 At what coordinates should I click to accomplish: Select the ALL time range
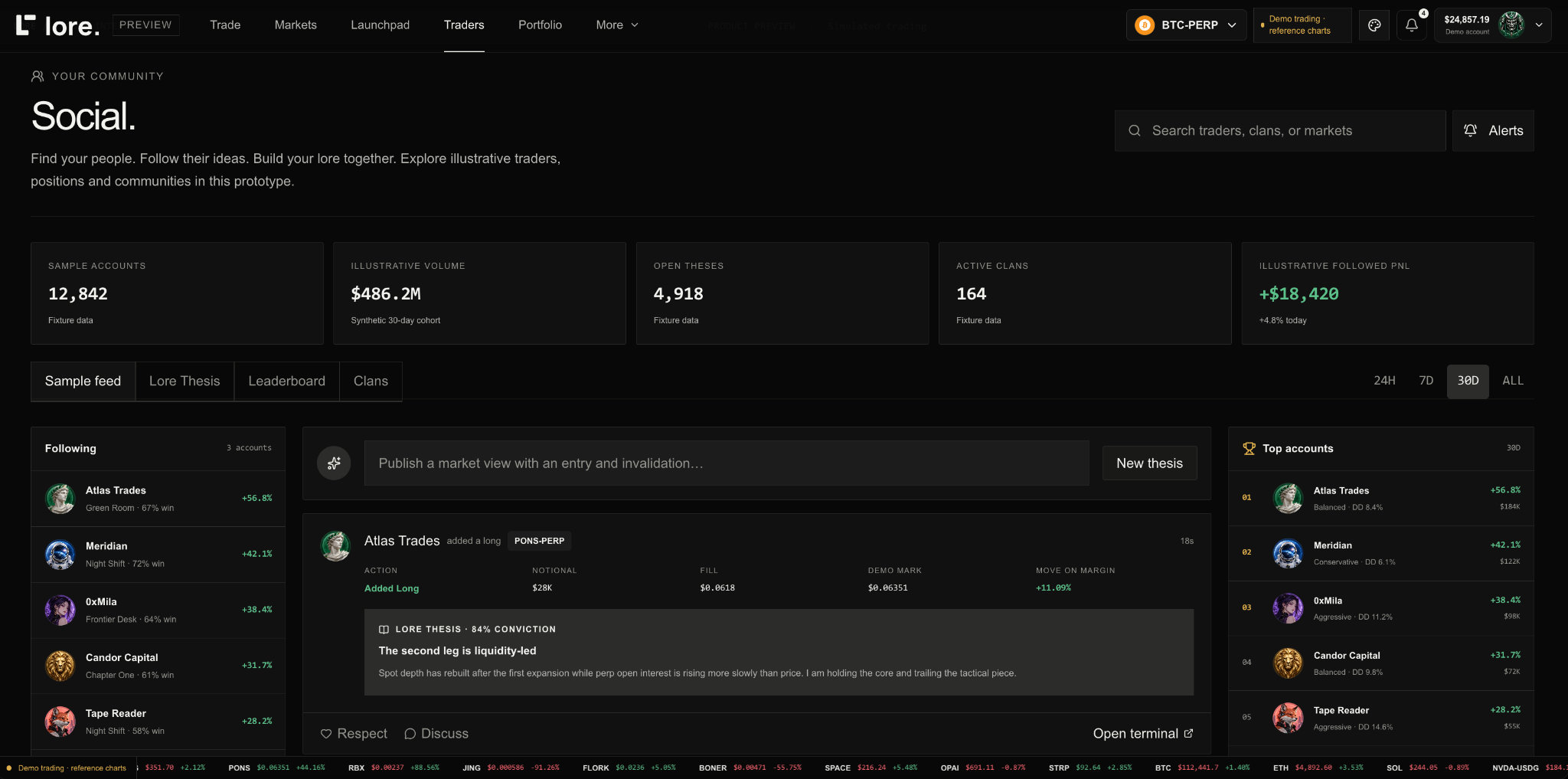pyautogui.click(x=1513, y=381)
